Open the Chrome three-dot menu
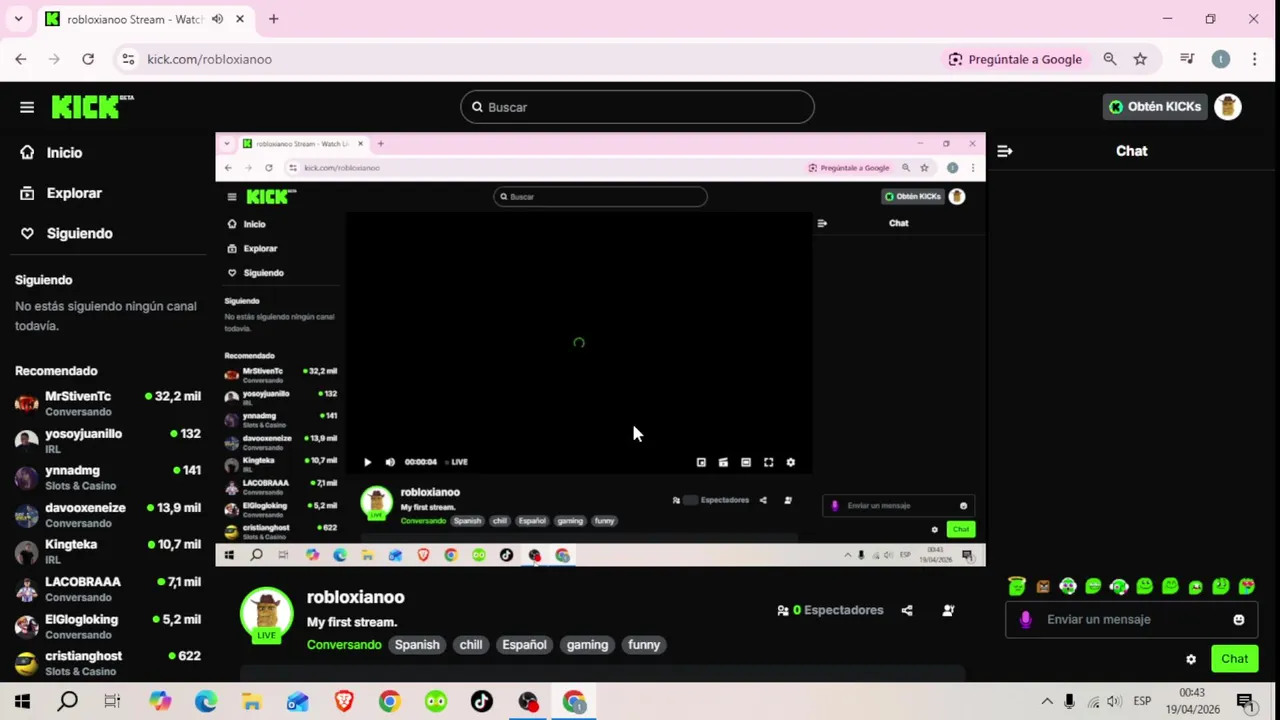This screenshot has height=720, width=1280. click(x=1254, y=59)
